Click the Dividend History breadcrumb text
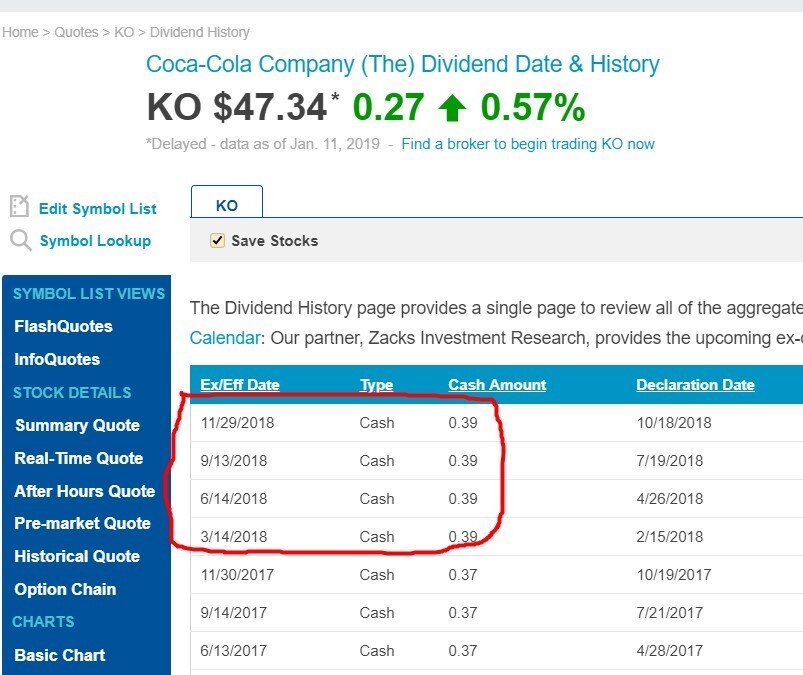Viewport: 803px width, 675px height. 200,32
